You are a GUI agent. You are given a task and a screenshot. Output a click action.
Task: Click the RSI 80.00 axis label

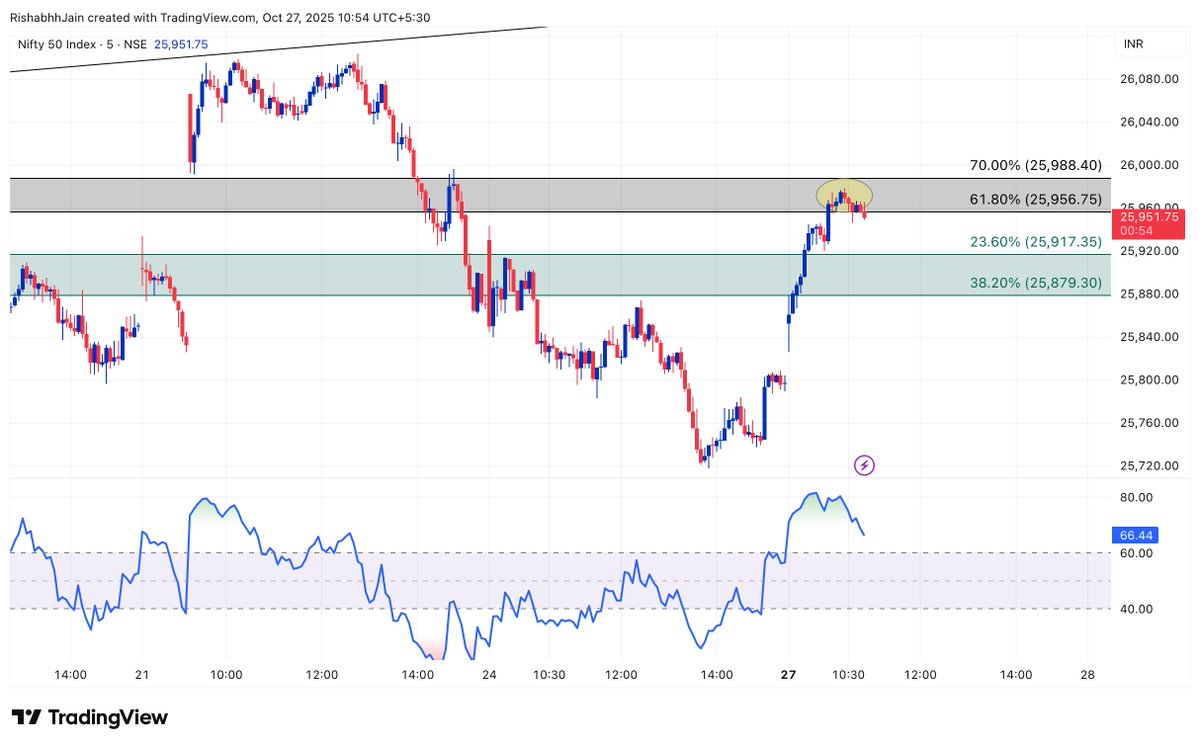(1138, 498)
